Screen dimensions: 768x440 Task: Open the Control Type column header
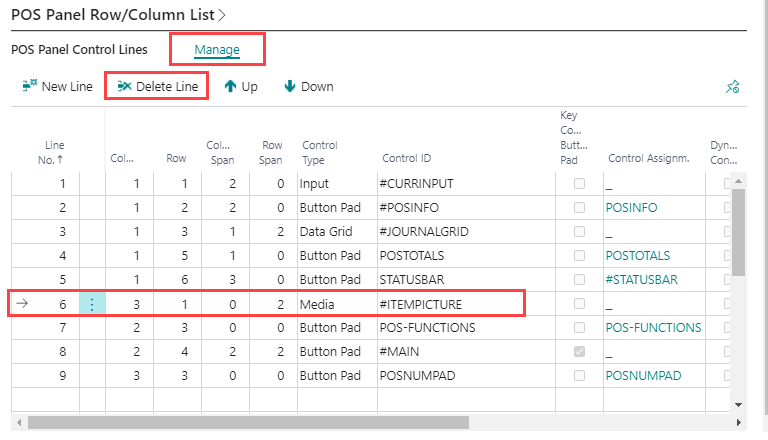click(x=320, y=152)
